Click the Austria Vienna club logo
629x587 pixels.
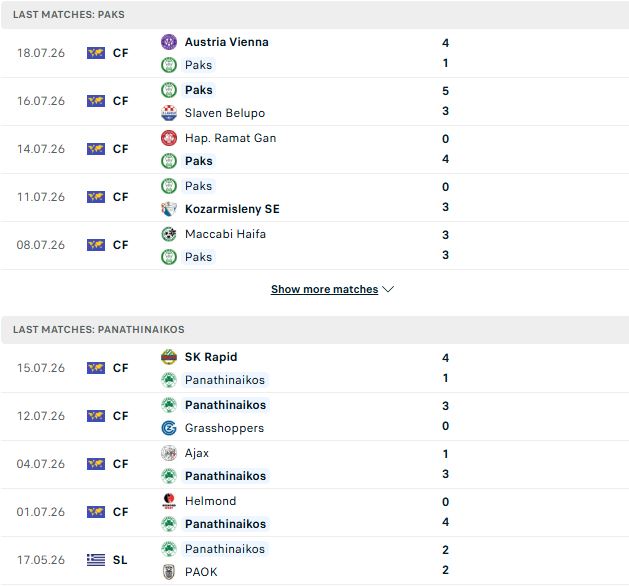(x=169, y=42)
